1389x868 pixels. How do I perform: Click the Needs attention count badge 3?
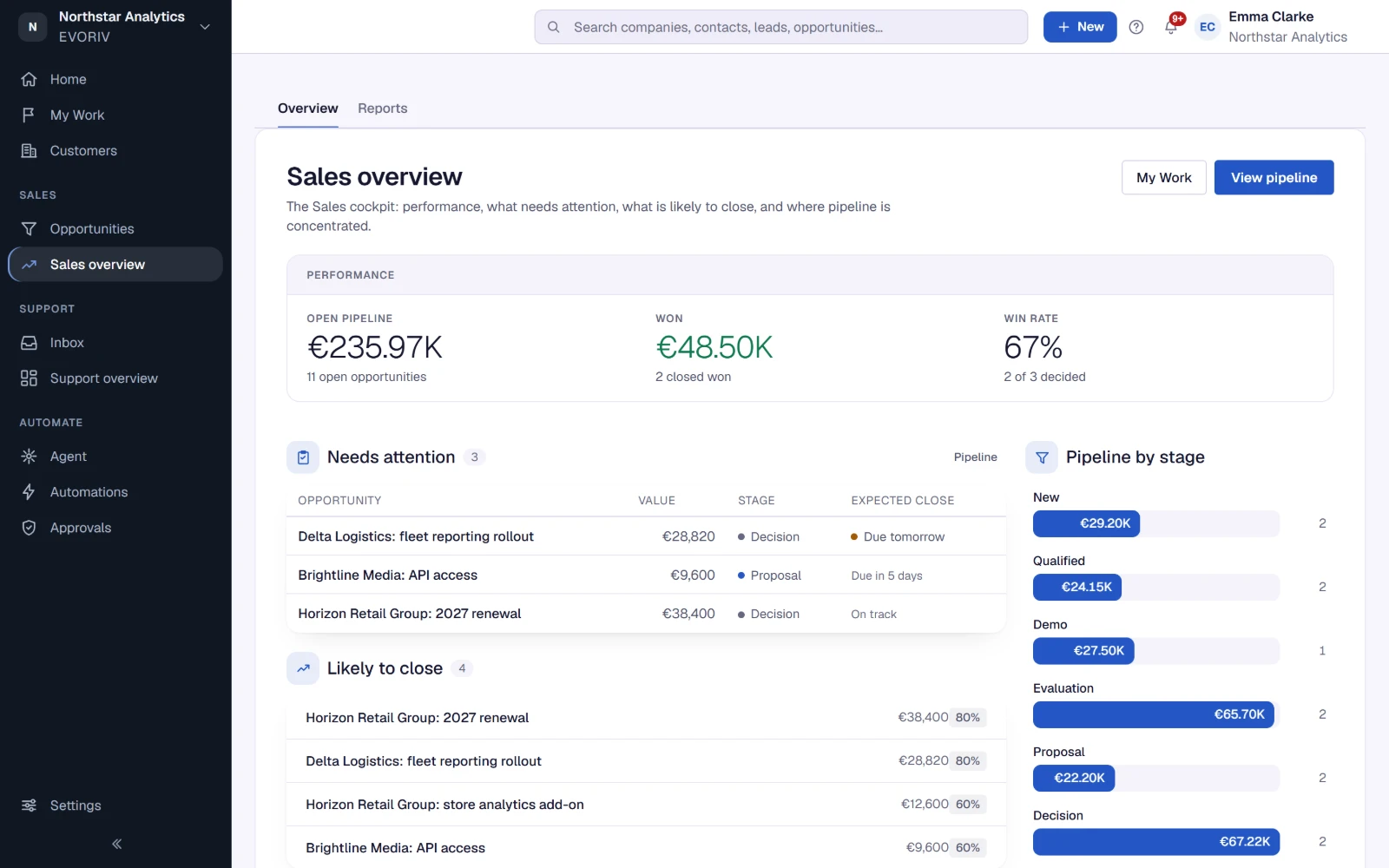point(474,457)
